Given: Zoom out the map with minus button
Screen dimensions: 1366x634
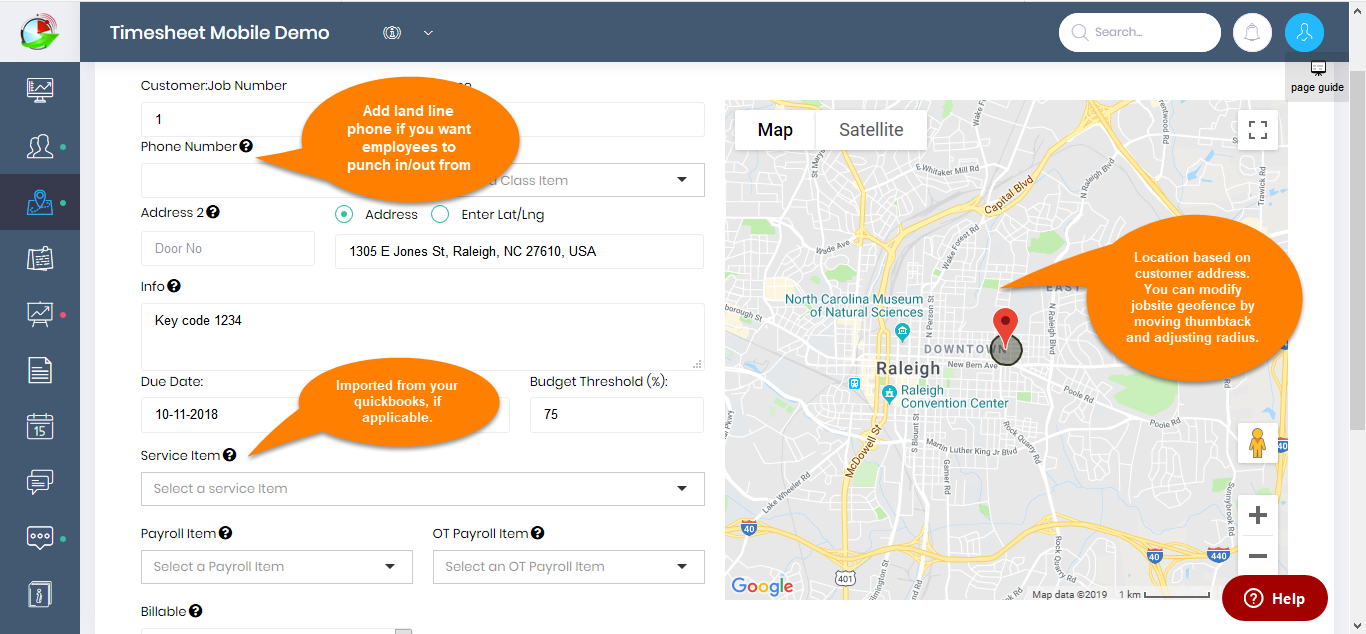Looking at the screenshot, I should pos(1258,556).
